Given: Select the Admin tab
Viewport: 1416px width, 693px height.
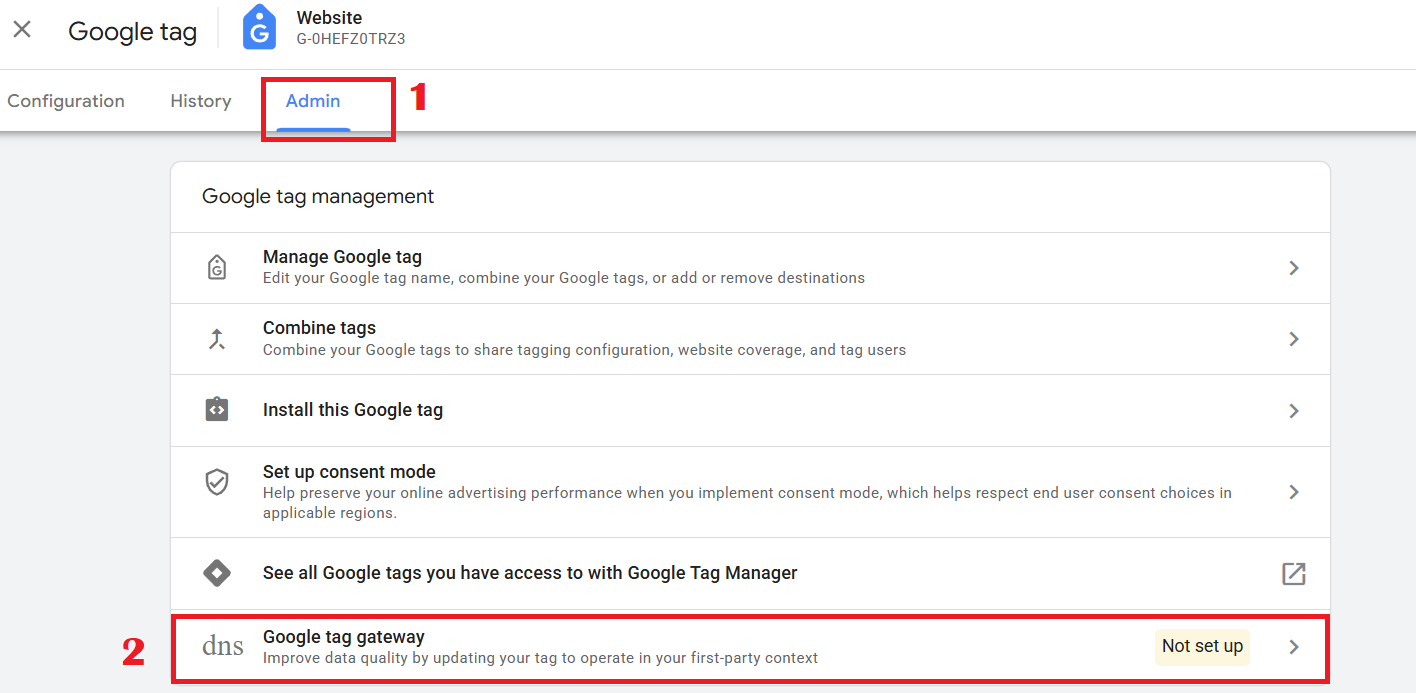Looking at the screenshot, I should 313,101.
